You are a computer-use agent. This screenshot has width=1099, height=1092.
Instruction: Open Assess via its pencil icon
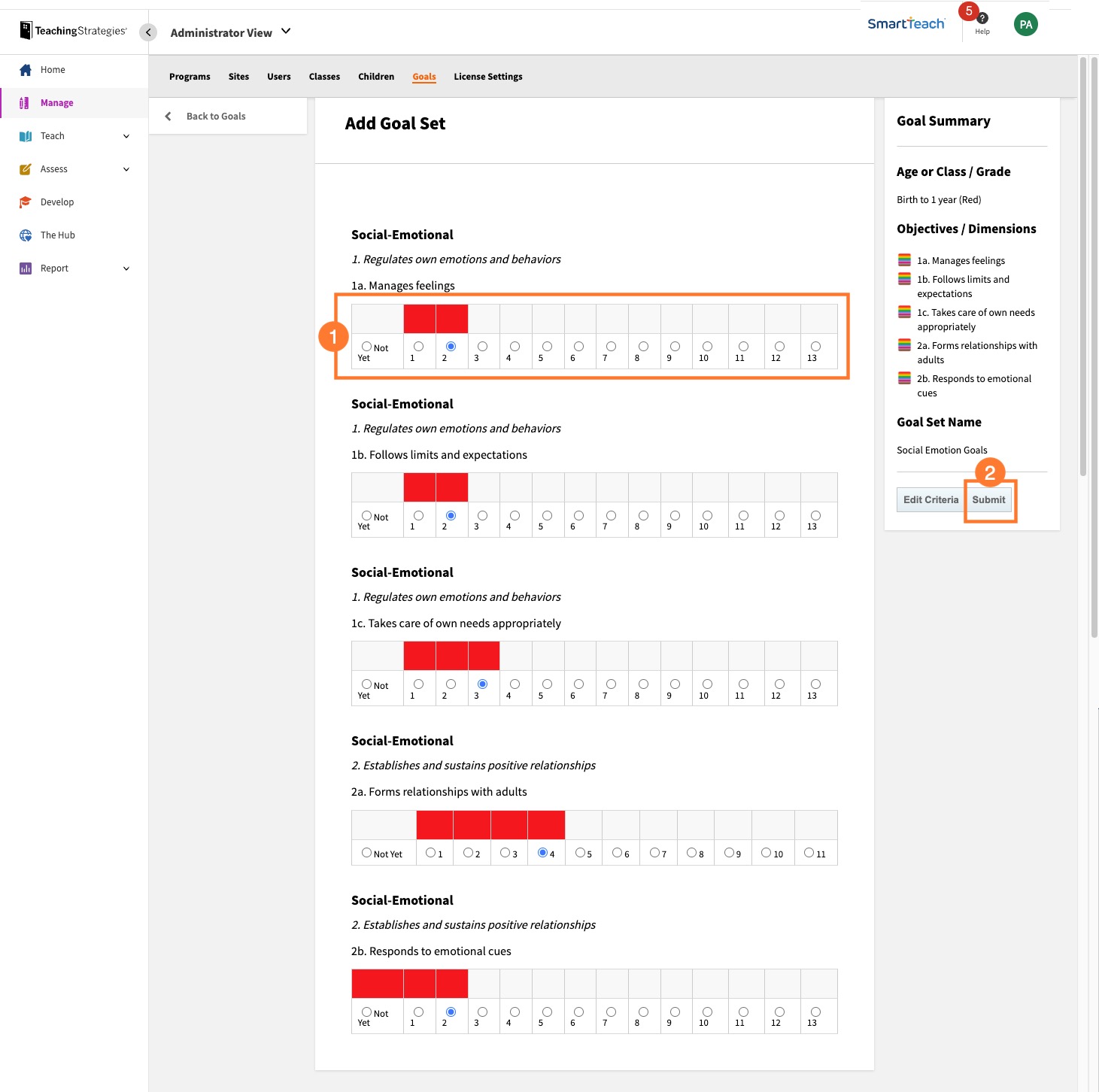pyautogui.click(x=25, y=168)
